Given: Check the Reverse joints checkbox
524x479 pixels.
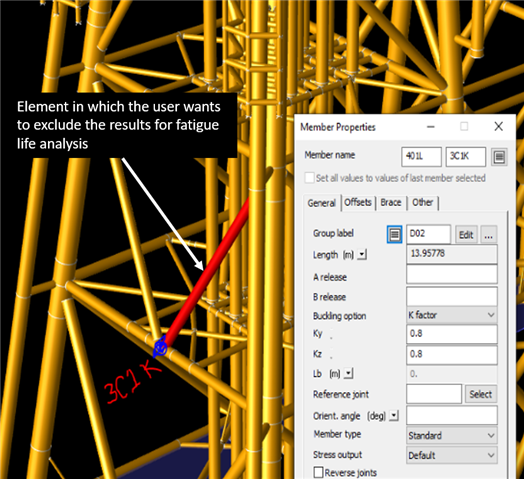Looking at the screenshot, I should (x=318, y=472).
